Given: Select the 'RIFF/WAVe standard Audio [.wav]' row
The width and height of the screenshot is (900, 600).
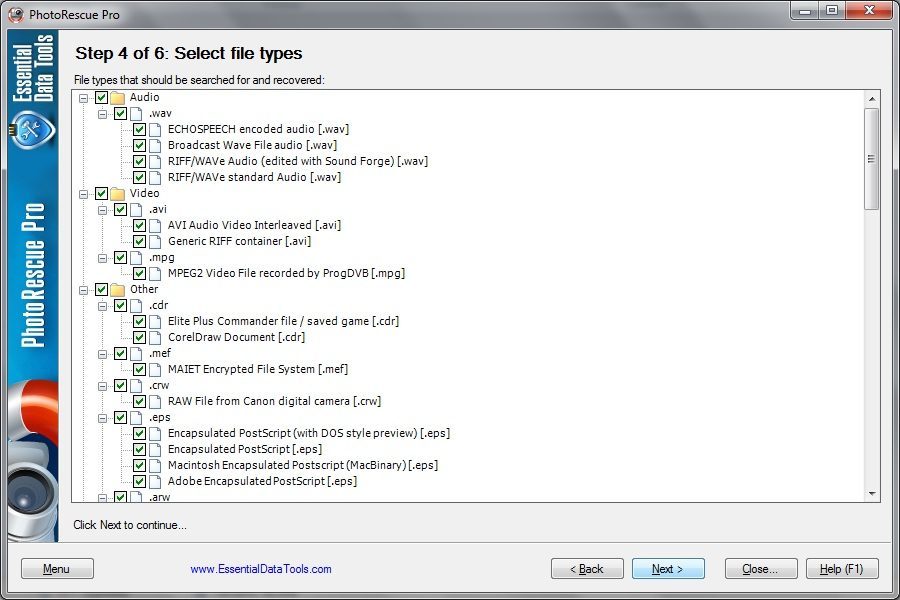Looking at the screenshot, I should point(254,177).
